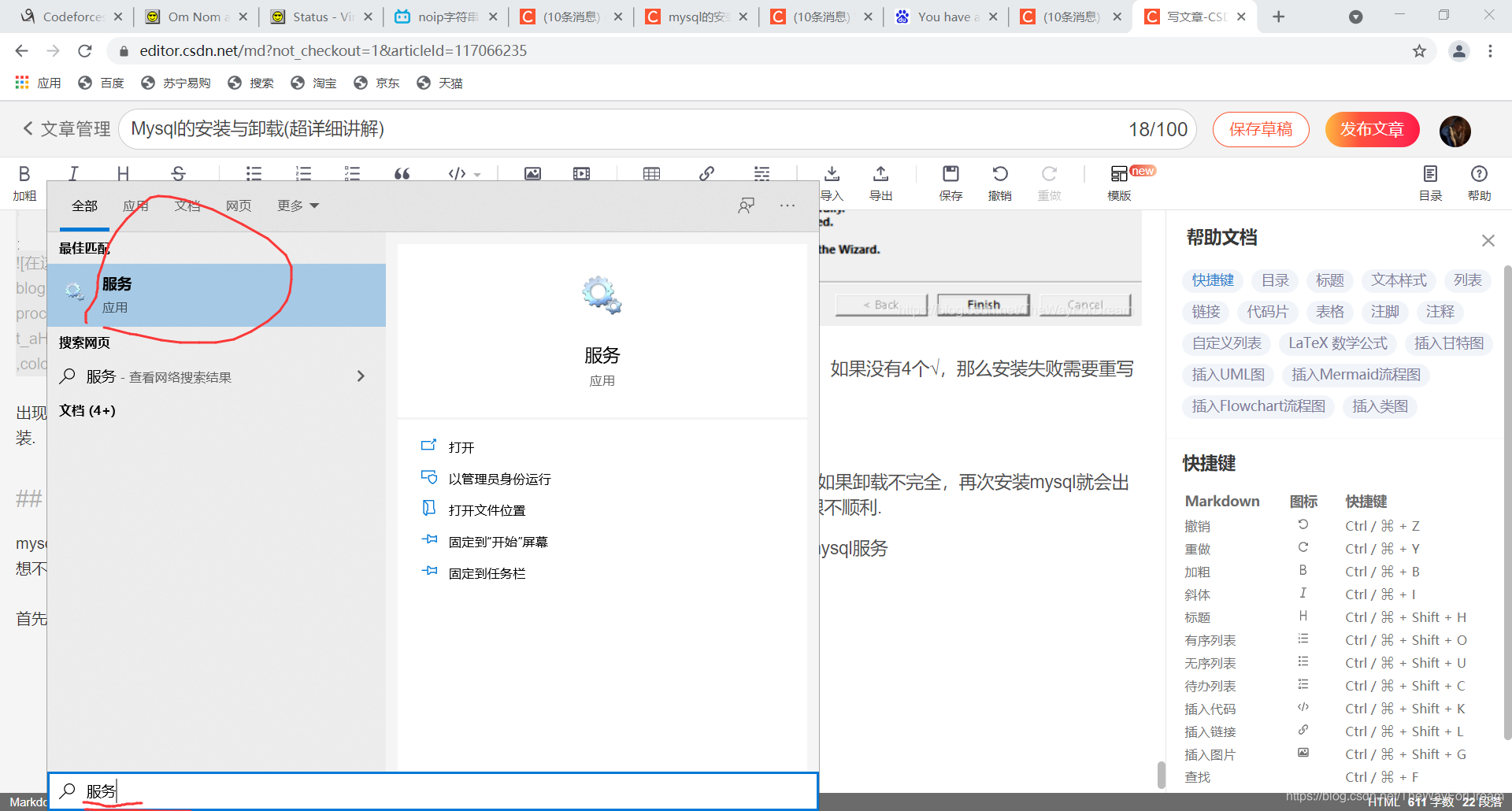
Task: Select 文档 tab in search panel
Action: click(187, 206)
